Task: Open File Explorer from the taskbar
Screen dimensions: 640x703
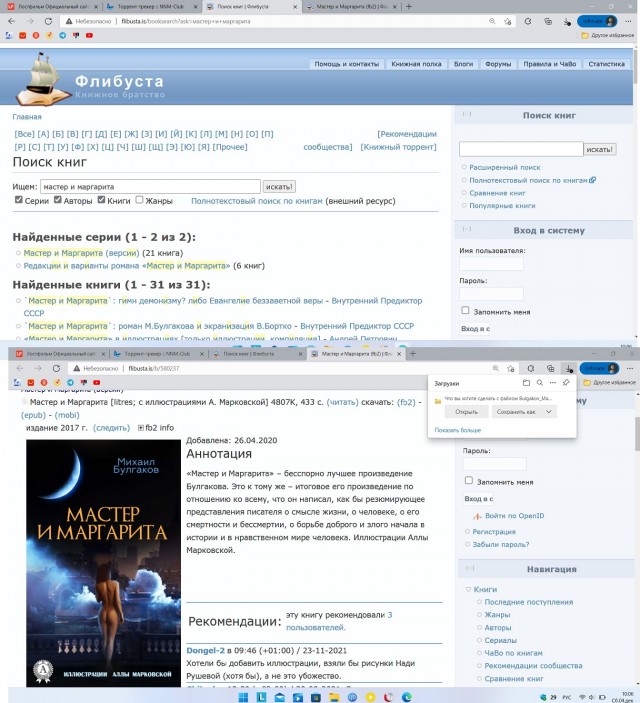Action: [x=334, y=697]
